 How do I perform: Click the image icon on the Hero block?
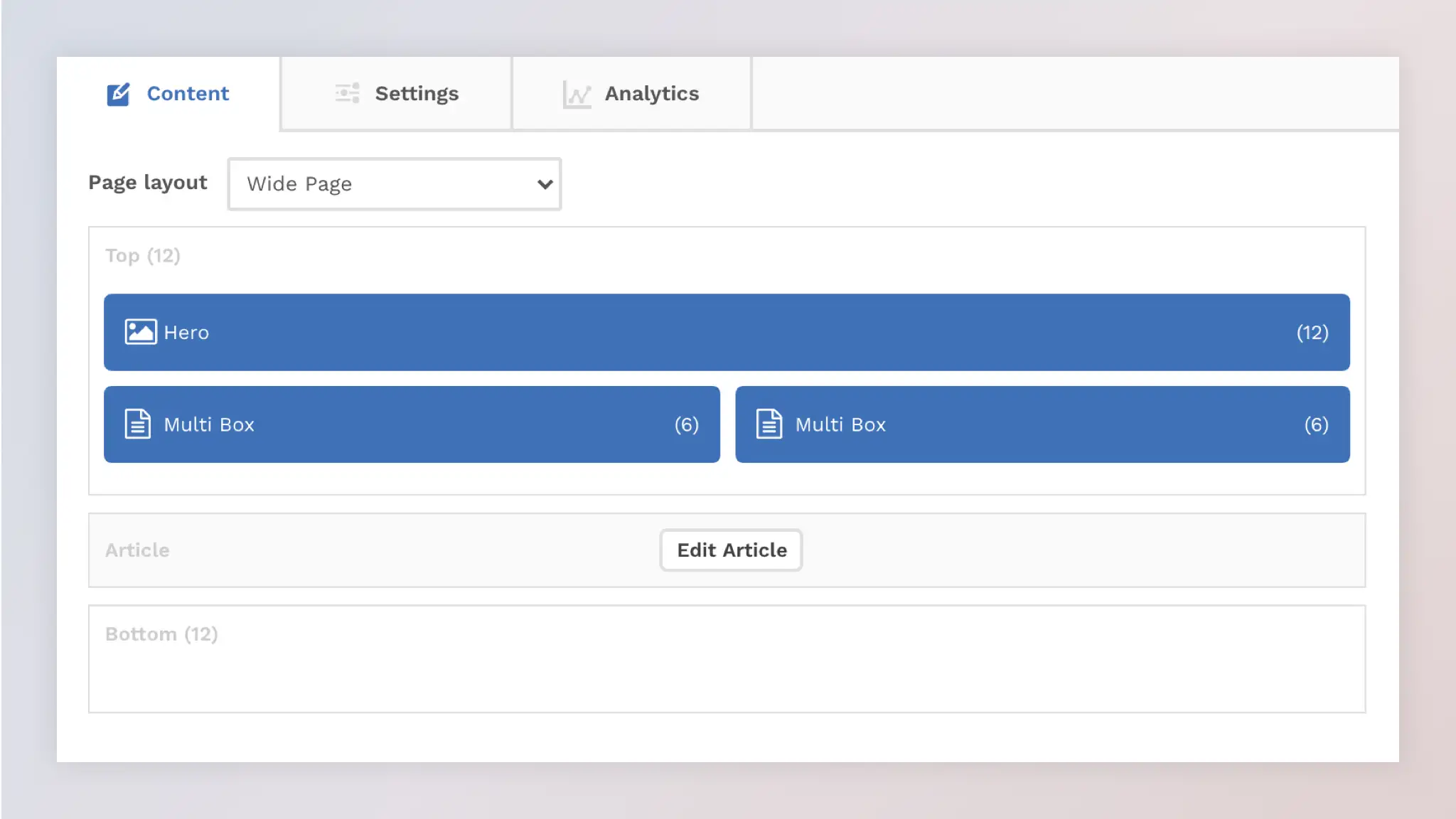tap(140, 331)
